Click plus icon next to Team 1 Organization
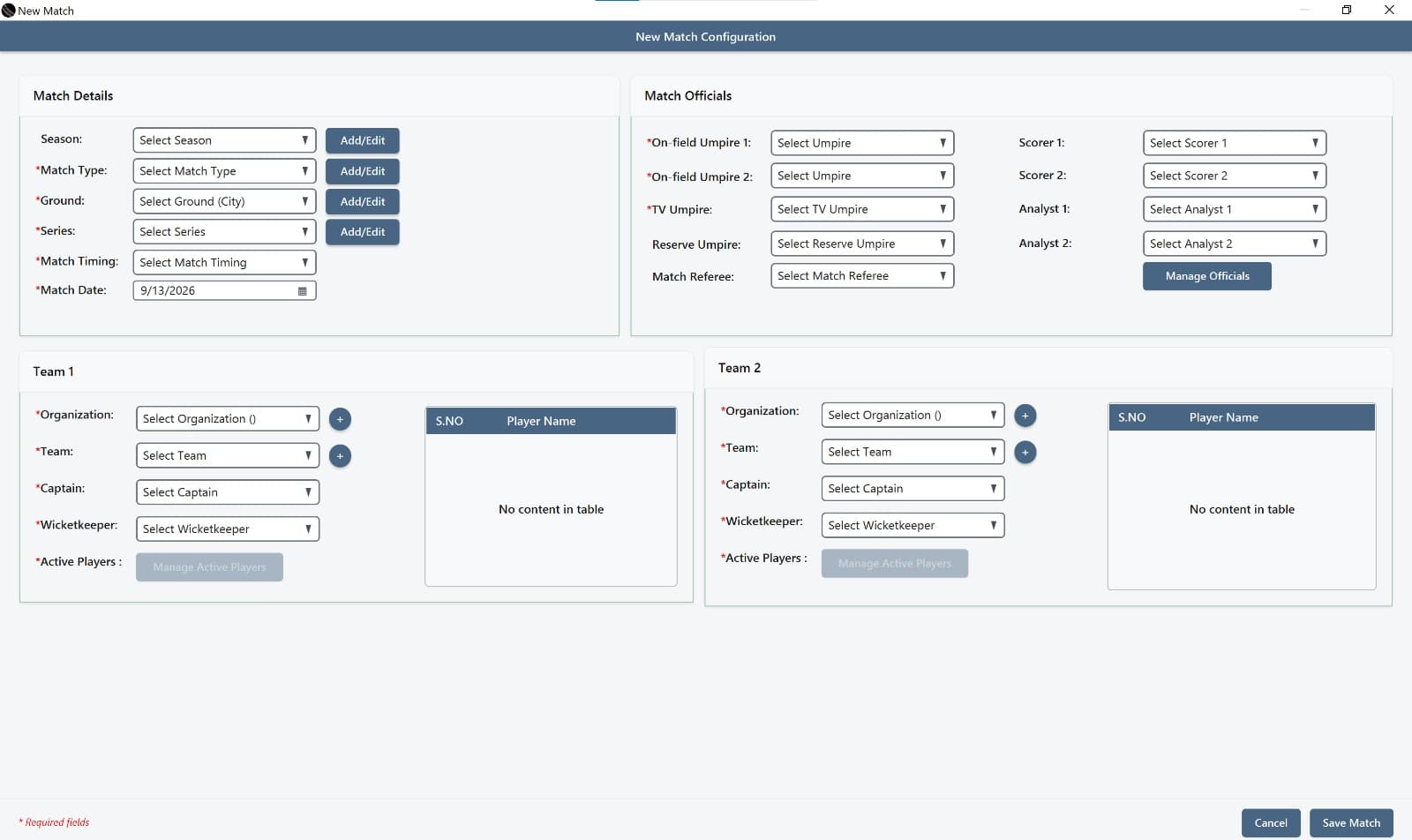 (340, 419)
